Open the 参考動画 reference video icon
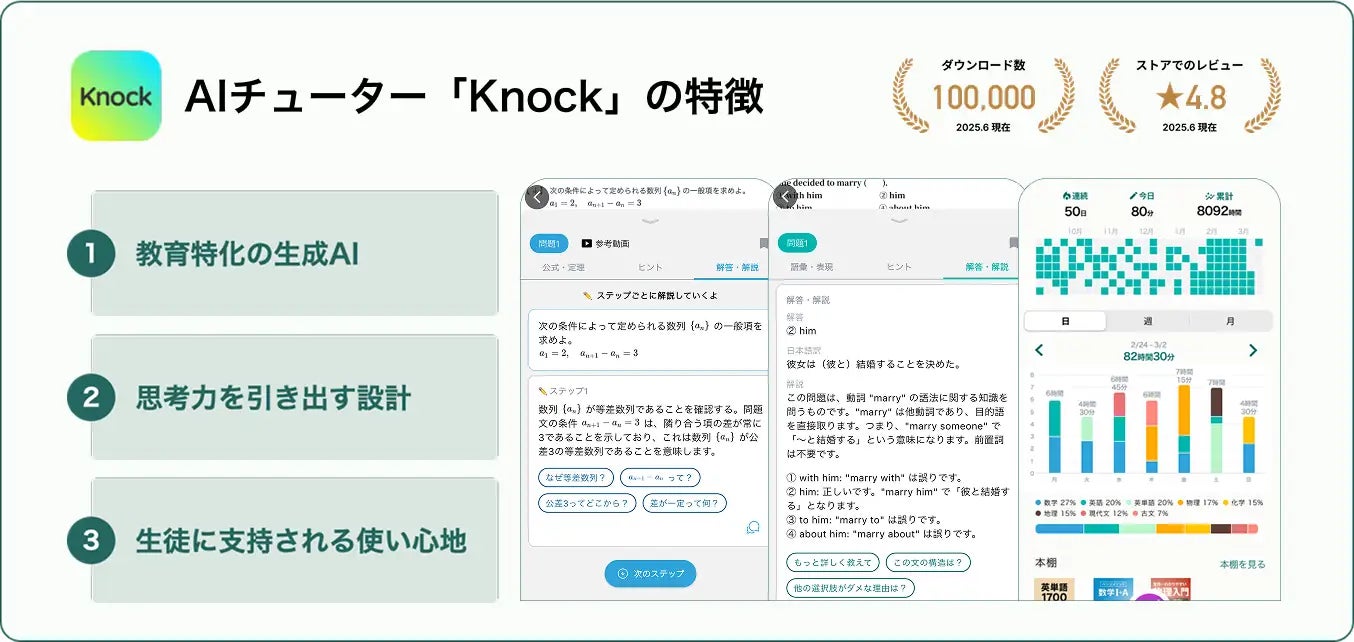Viewport: 1354px width, 642px height. pos(586,243)
